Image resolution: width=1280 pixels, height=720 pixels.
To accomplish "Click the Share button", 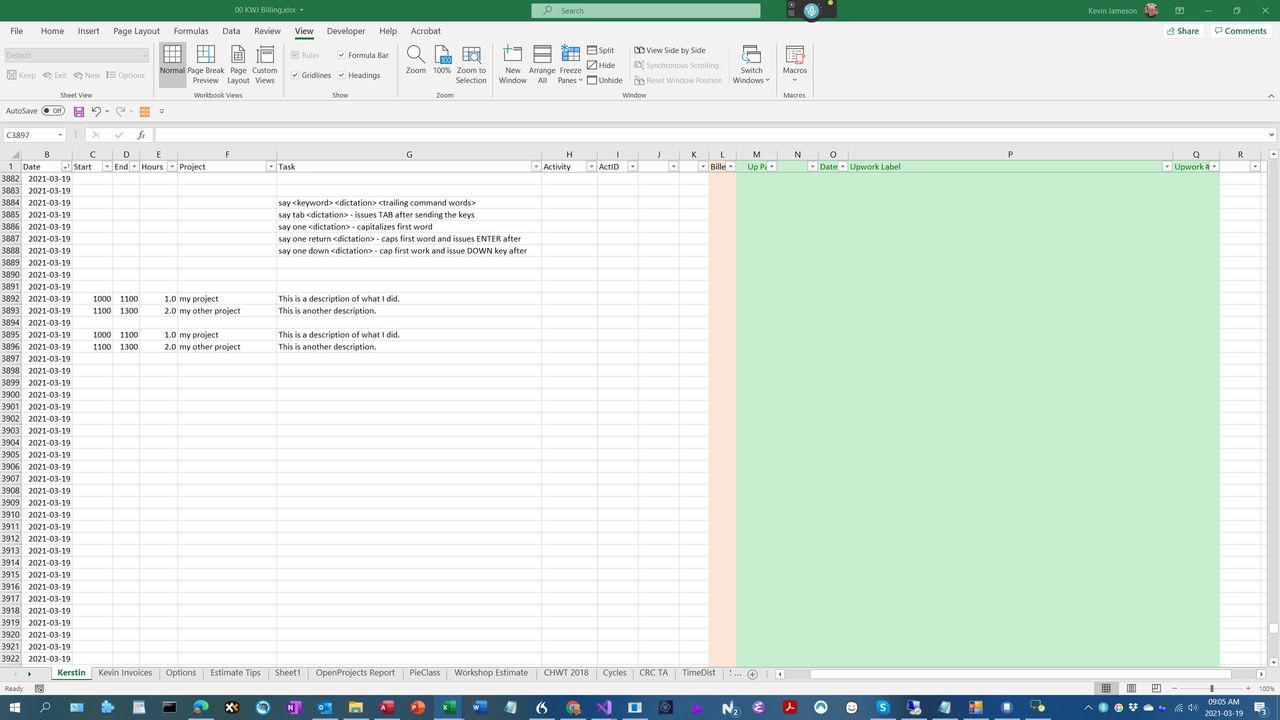I will [x=1182, y=31].
